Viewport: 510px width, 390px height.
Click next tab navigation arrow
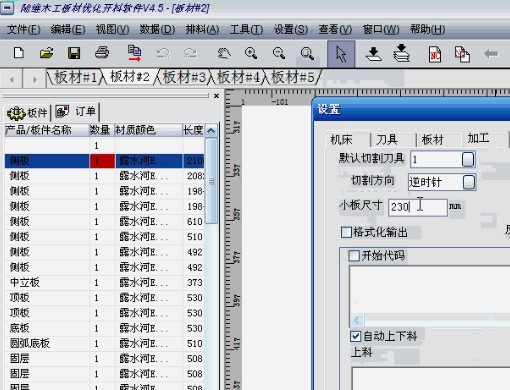click(34, 79)
